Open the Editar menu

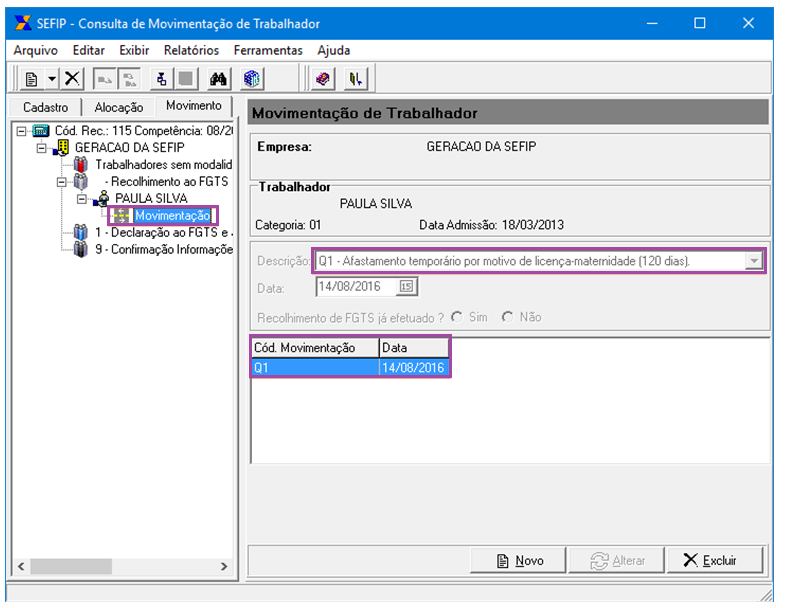[x=88, y=50]
